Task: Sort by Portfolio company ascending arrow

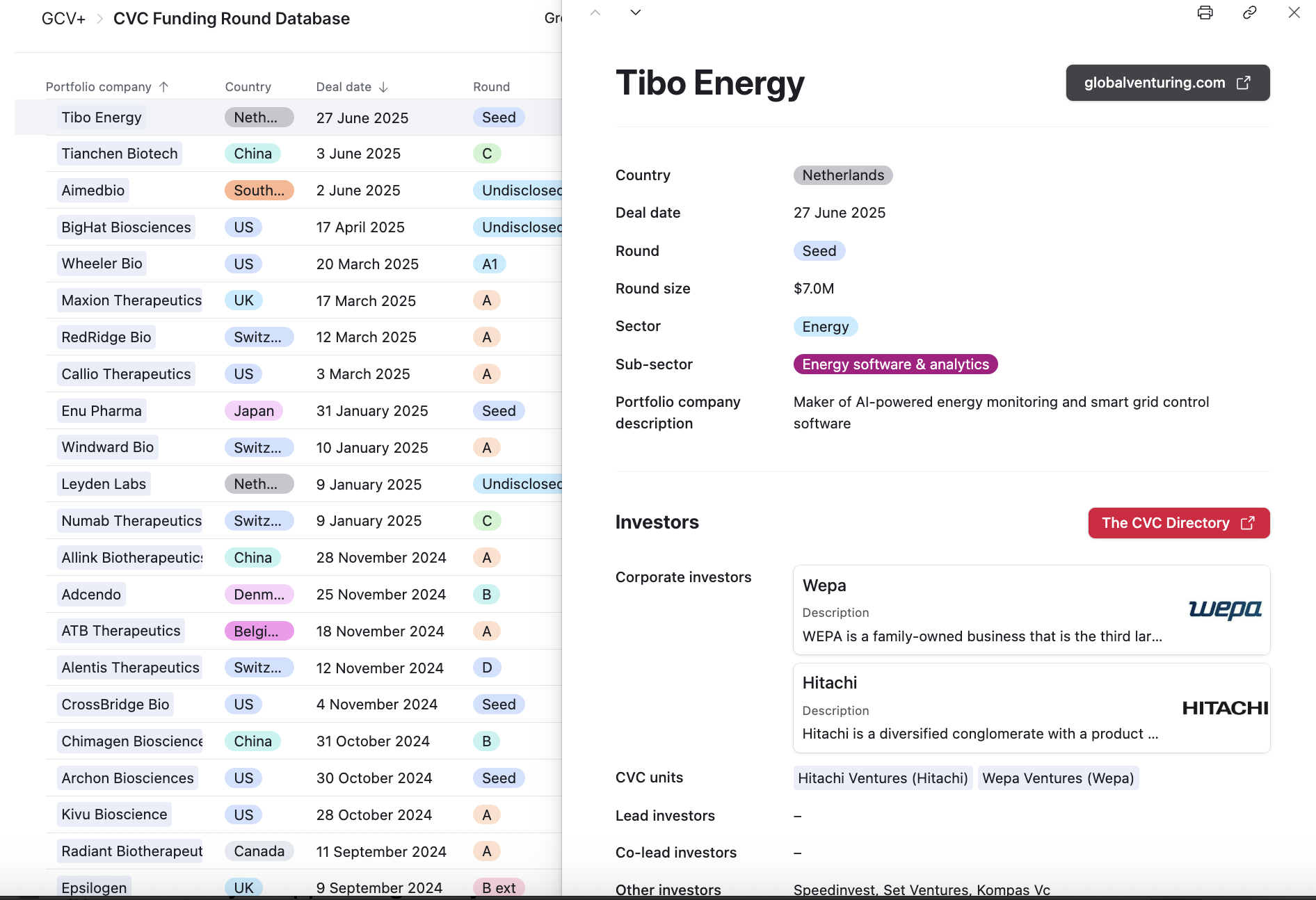Action: pyautogui.click(x=164, y=87)
